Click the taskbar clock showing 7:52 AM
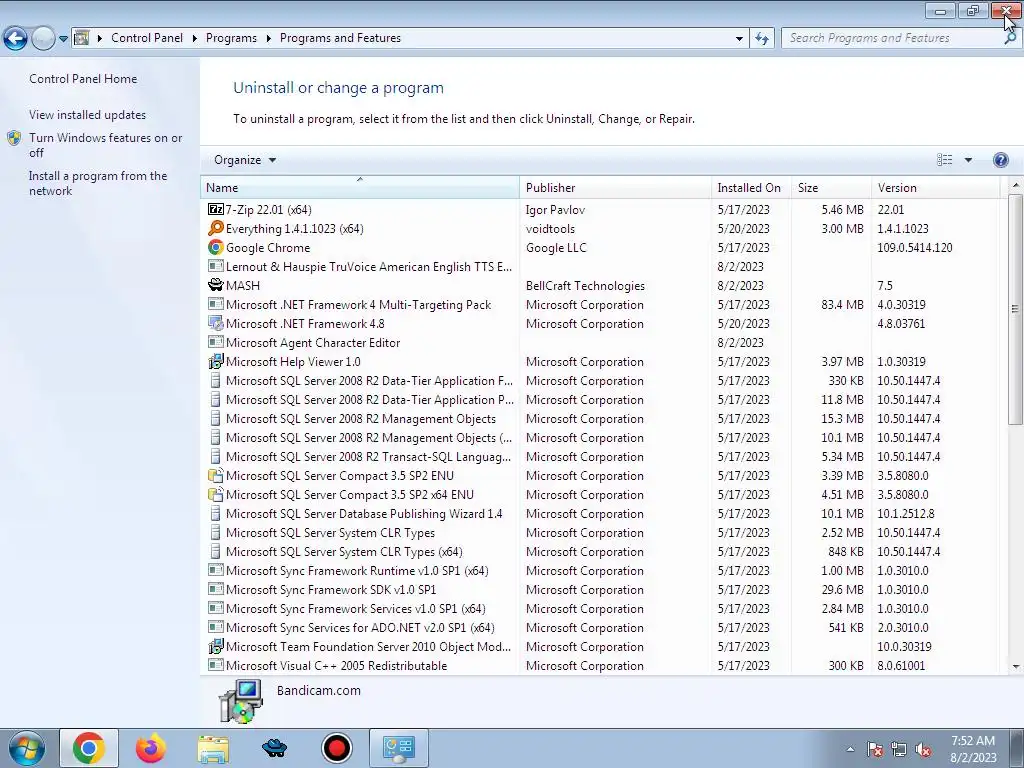 click(973, 749)
